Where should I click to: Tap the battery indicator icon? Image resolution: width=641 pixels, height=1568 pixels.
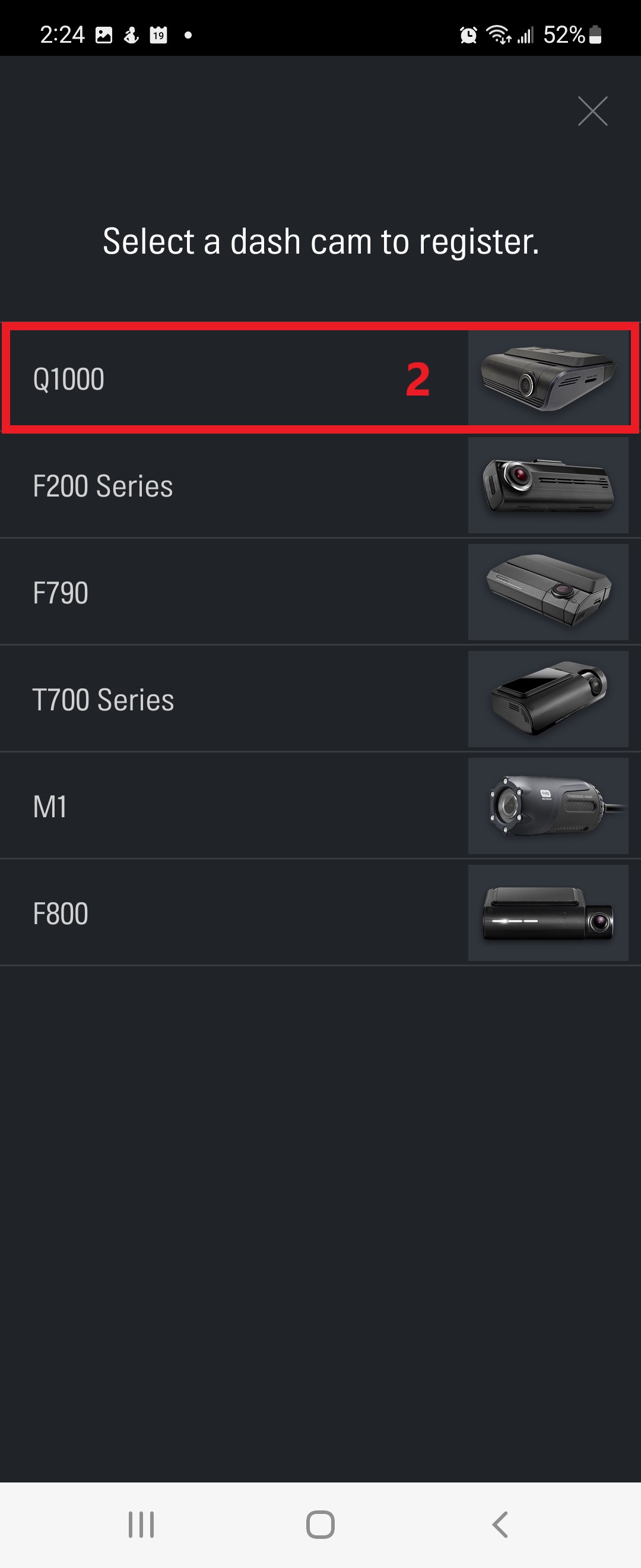595,34
